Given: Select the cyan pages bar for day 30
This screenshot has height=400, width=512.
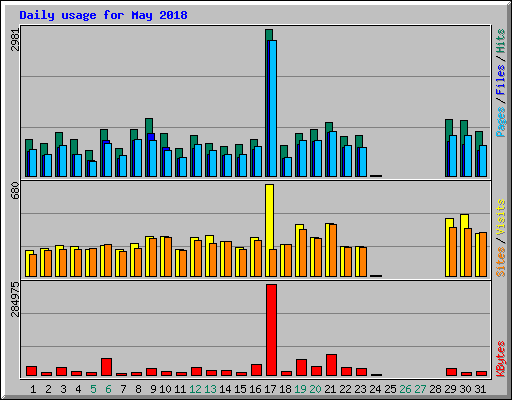Looking at the screenshot, I should point(468,156).
